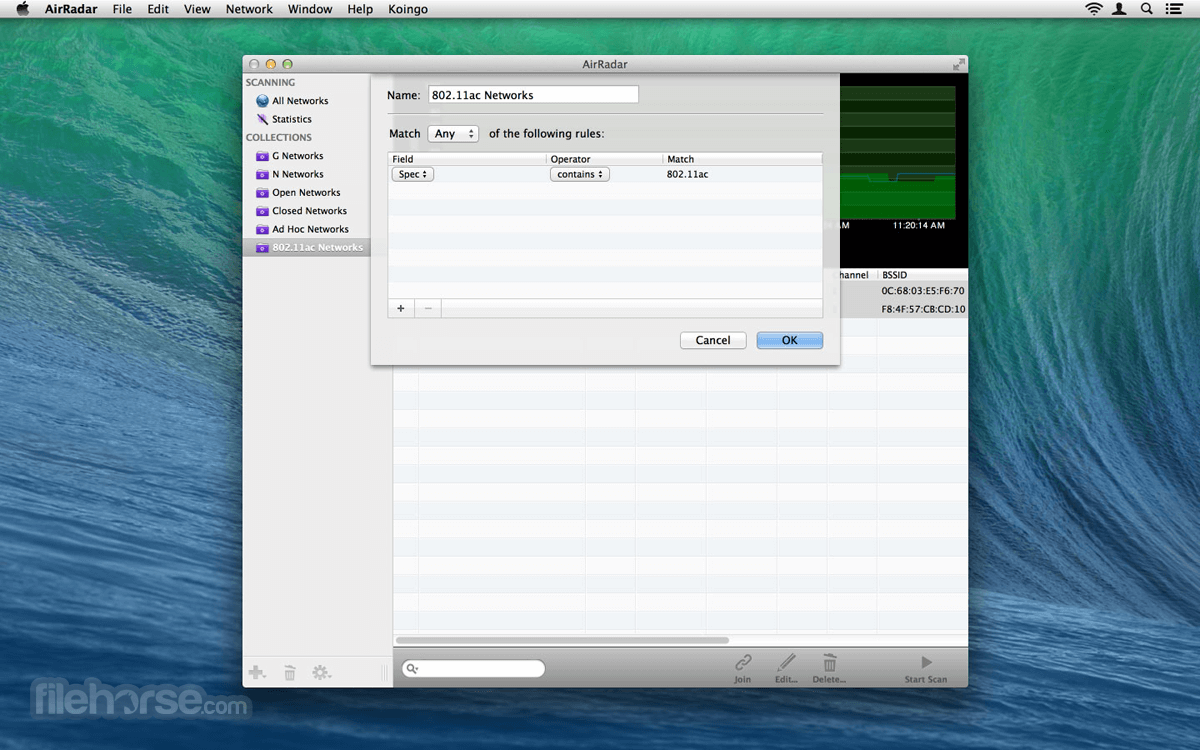
Task: Open Notification Center list icon
Action: (1174, 9)
